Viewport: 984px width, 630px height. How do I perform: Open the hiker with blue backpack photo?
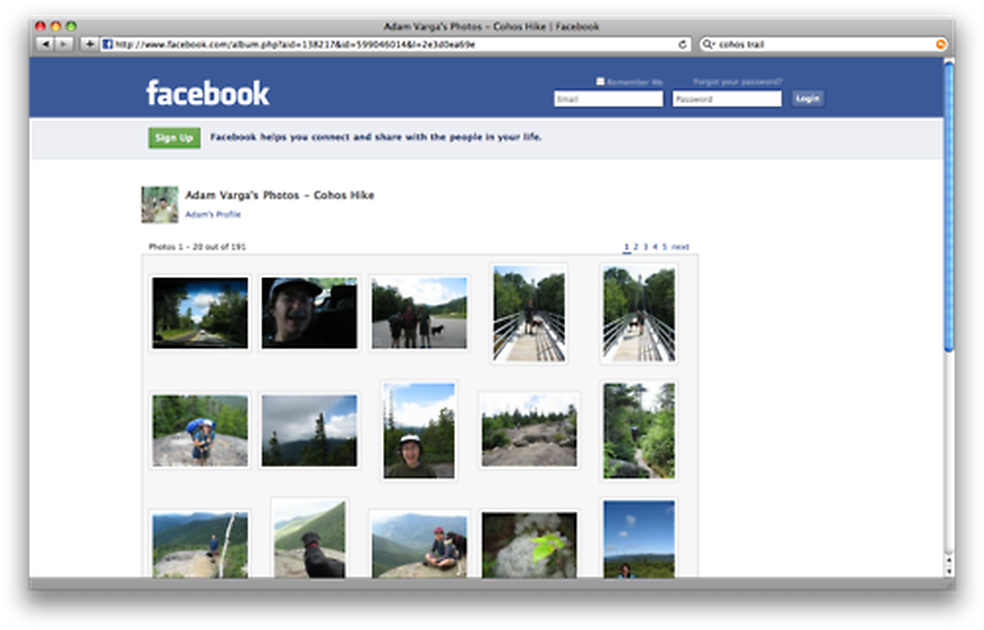pyautogui.click(x=200, y=430)
